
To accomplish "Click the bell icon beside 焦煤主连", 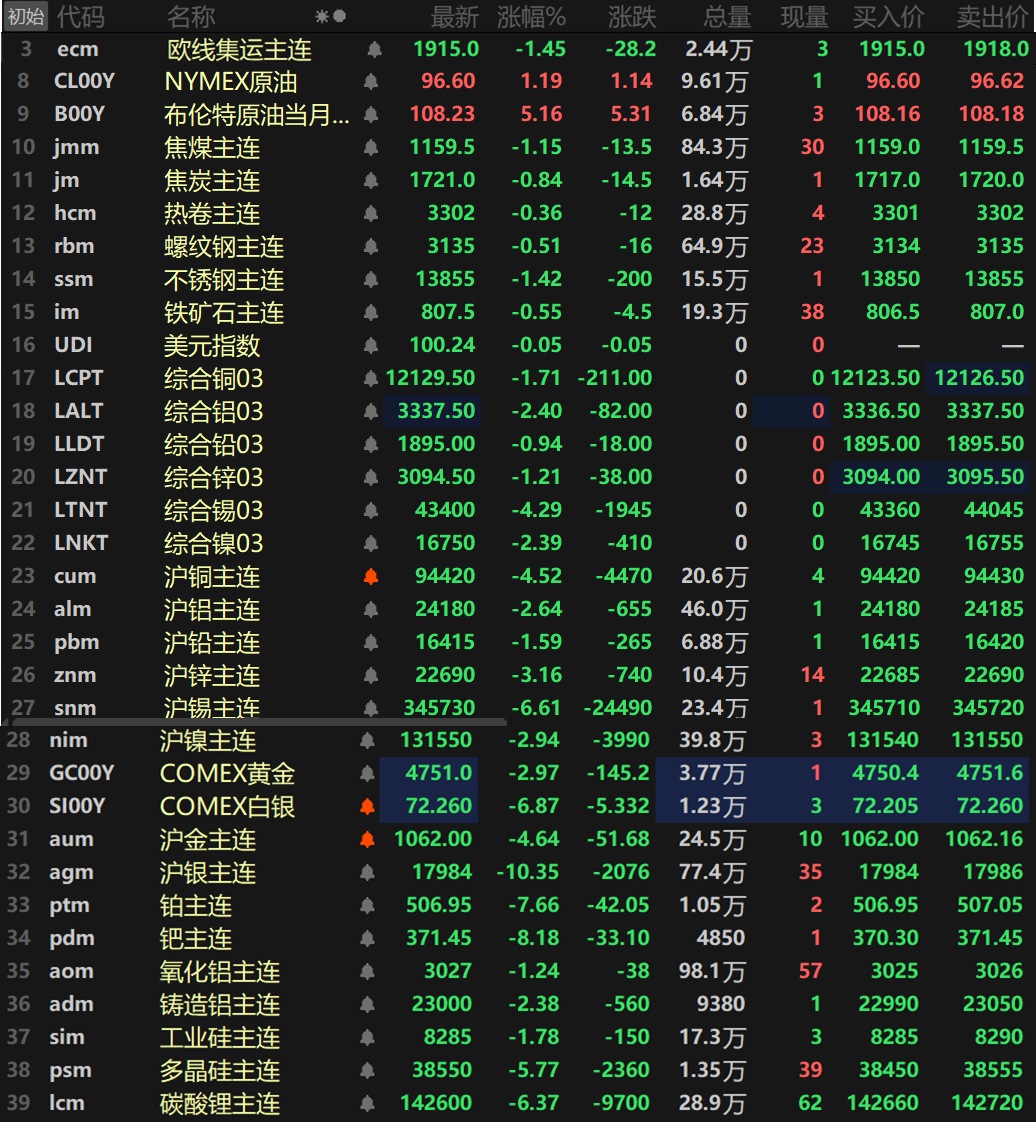I will (x=371, y=148).
